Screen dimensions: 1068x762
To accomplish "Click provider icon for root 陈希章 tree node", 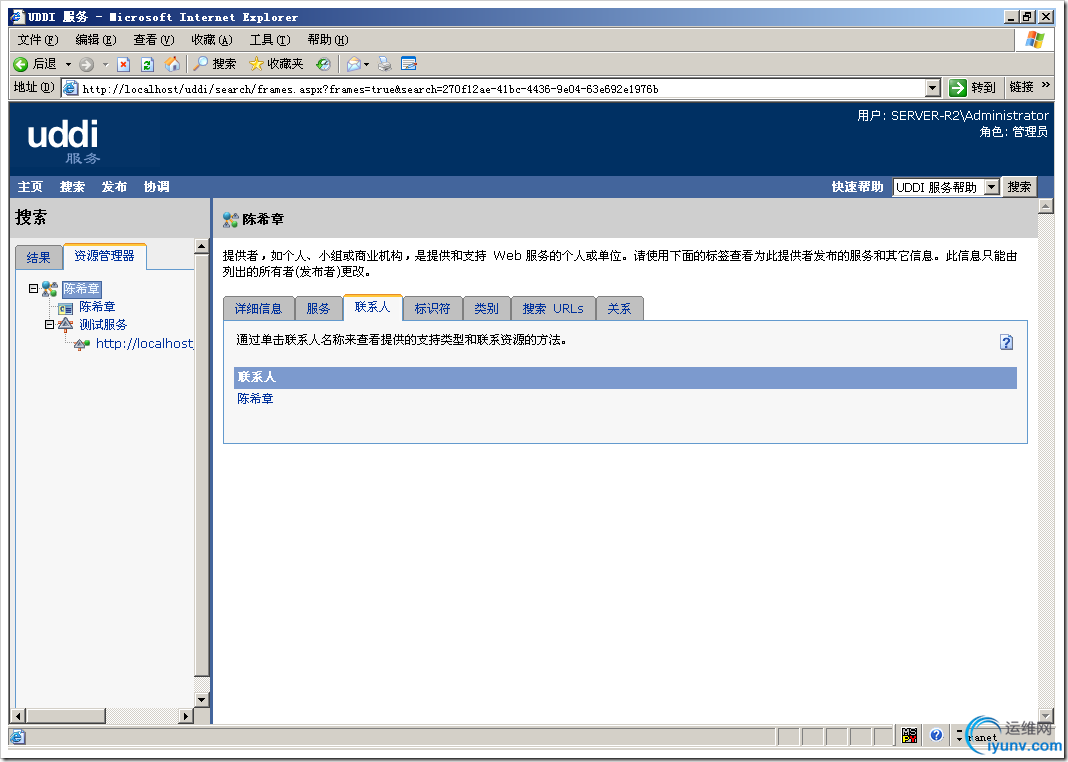I will pyautogui.click(x=50, y=289).
